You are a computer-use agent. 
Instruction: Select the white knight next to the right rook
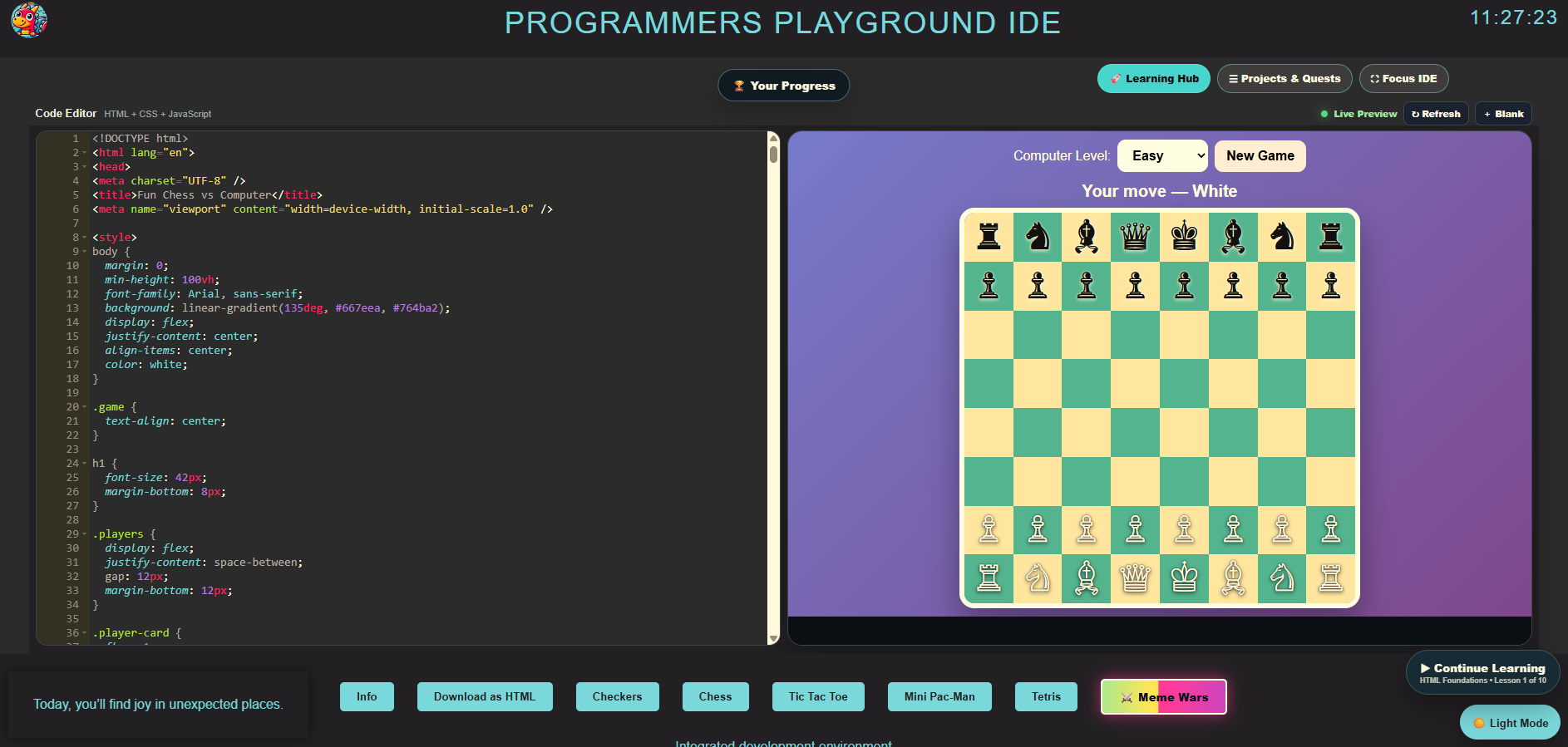tap(1282, 578)
